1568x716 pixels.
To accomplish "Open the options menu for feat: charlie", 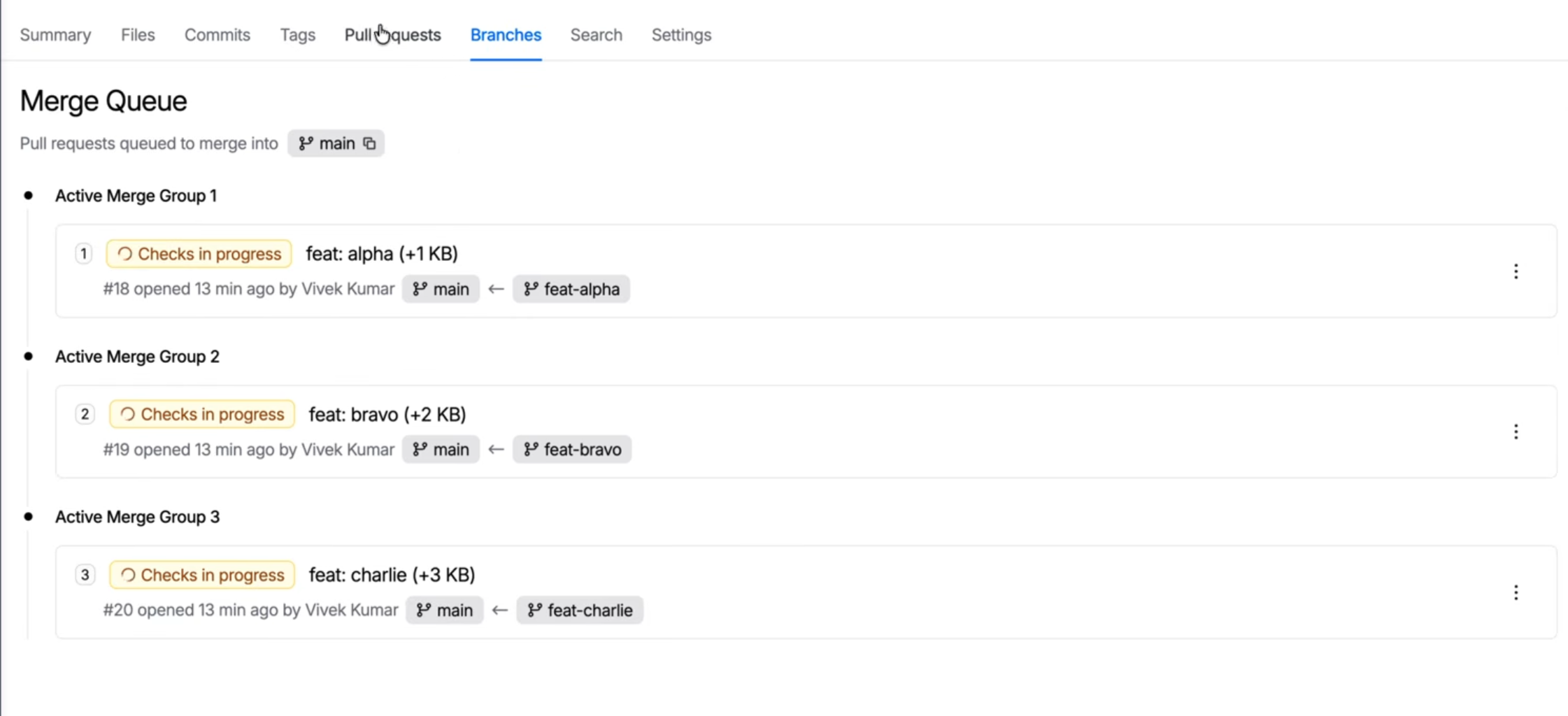I will click(x=1516, y=592).
